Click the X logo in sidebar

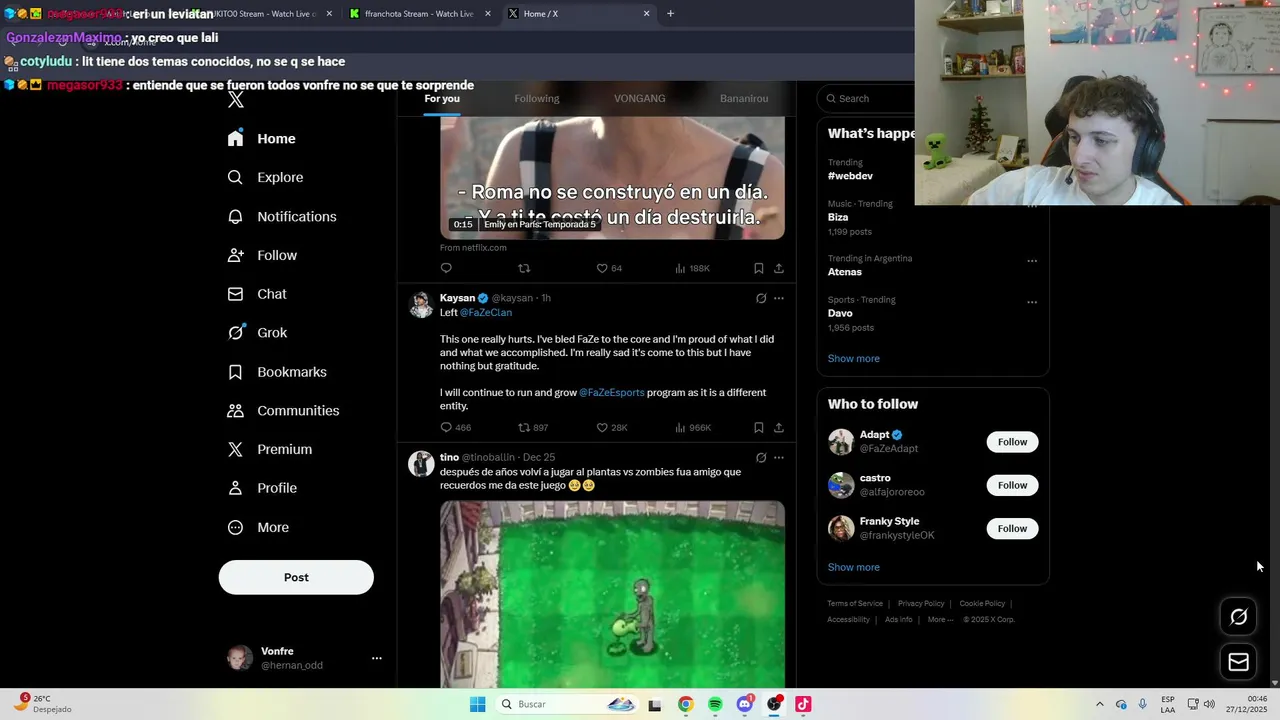tap(236, 100)
